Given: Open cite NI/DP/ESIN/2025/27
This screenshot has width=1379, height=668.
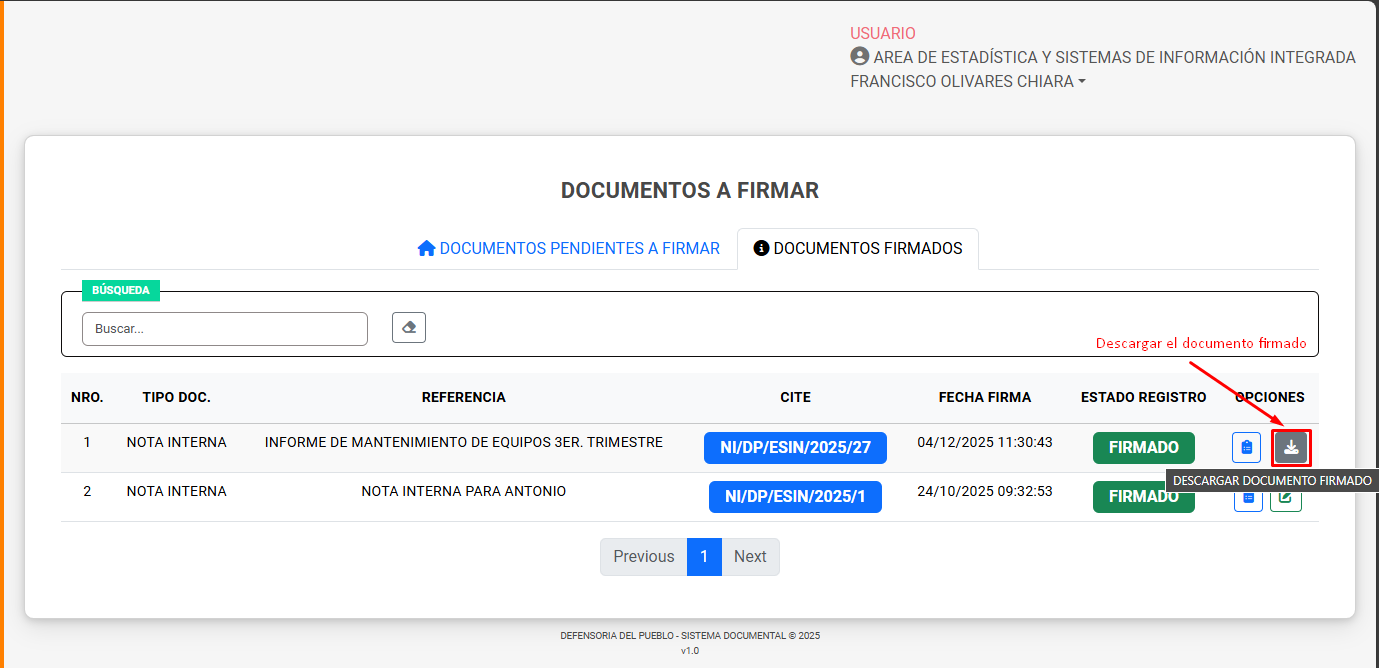Looking at the screenshot, I should [x=795, y=447].
